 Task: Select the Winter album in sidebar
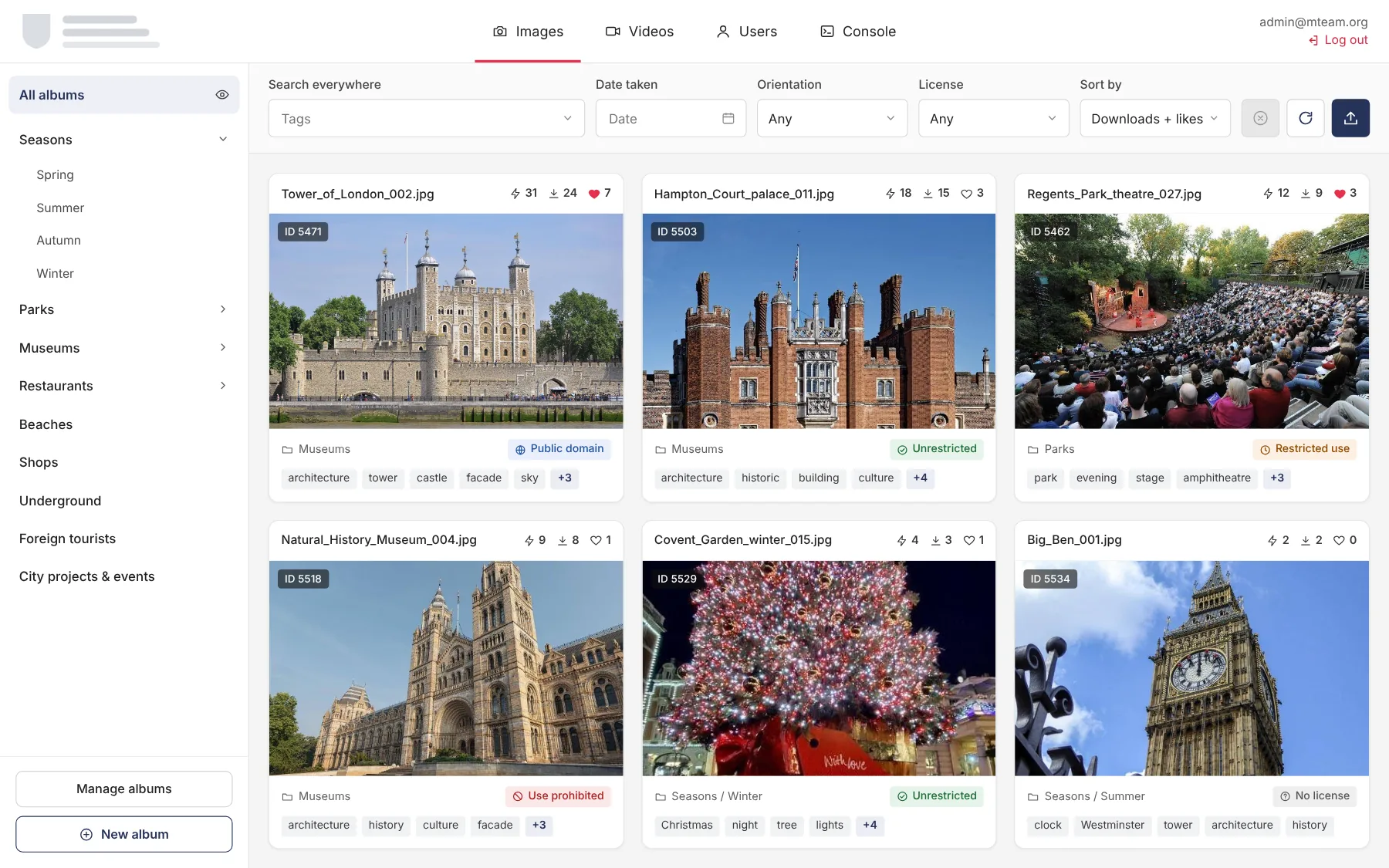55,274
